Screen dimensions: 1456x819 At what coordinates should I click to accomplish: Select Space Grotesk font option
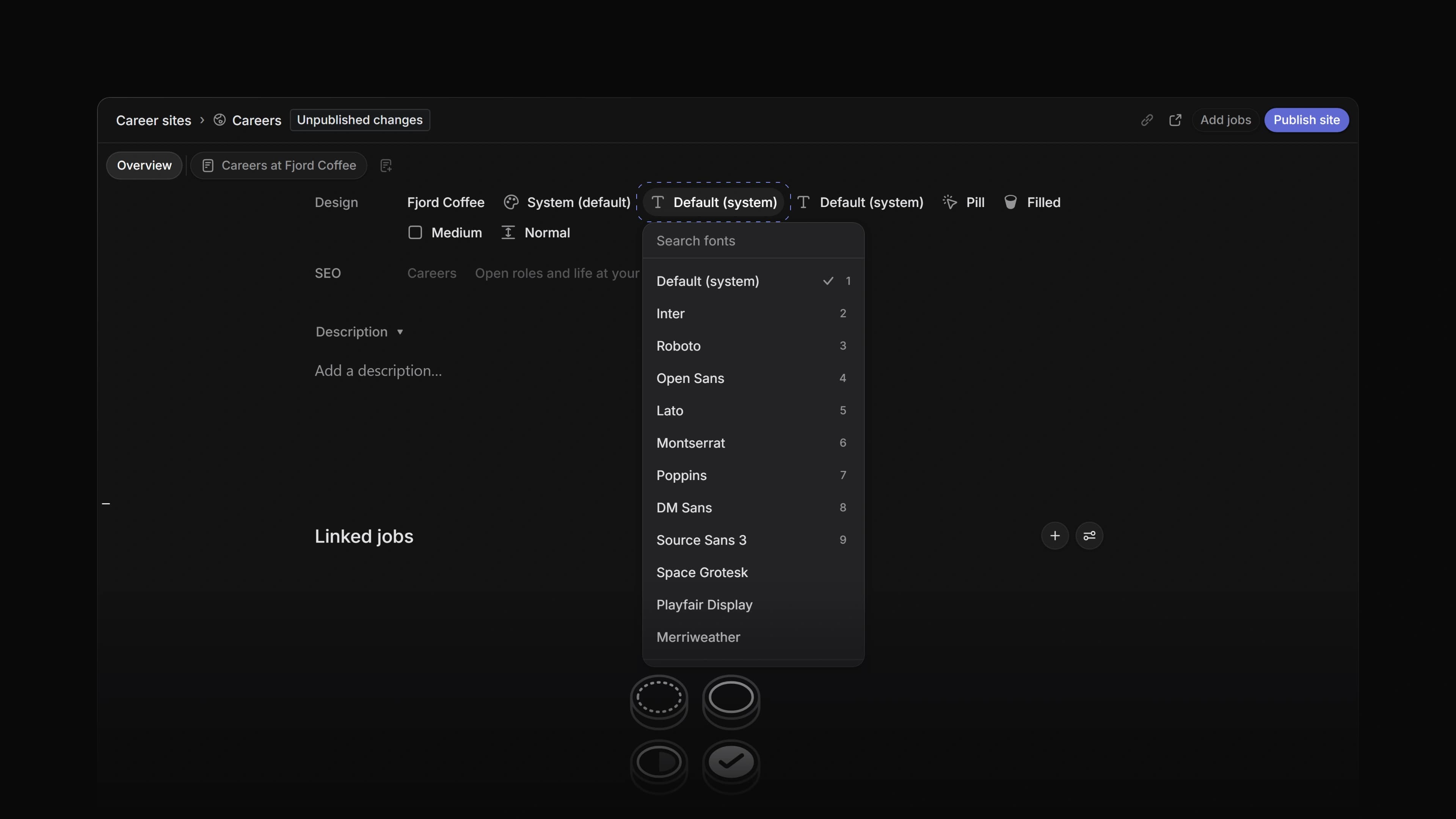753,573
